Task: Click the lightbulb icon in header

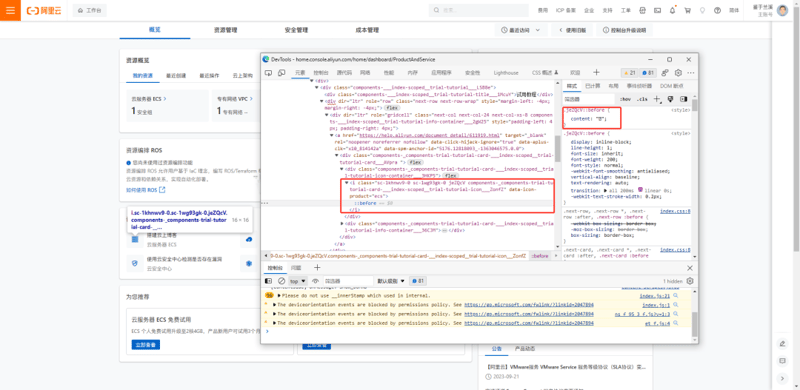Action: tap(702, 10)
